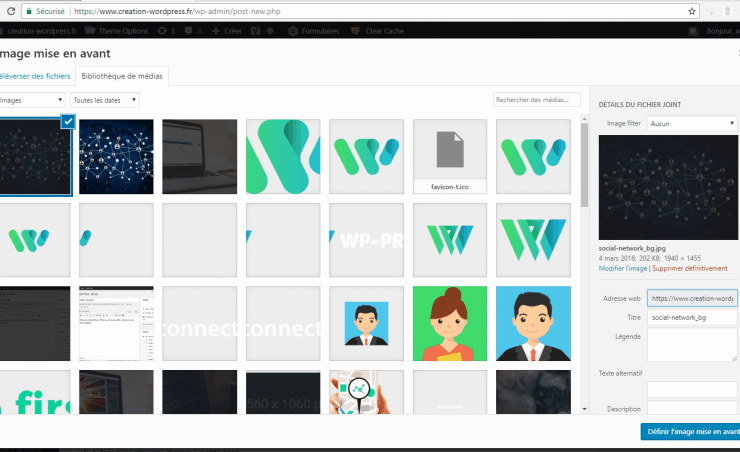Select the large cropped W logo thumbnail
Viewport: 740px width, 452px height.
(x=283, y=157)
